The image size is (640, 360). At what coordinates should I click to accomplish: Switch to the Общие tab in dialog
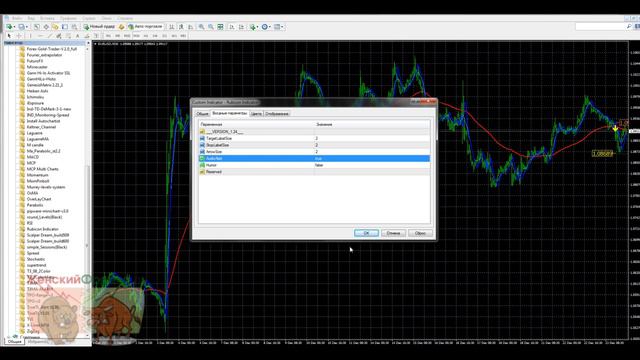point(202,114)
